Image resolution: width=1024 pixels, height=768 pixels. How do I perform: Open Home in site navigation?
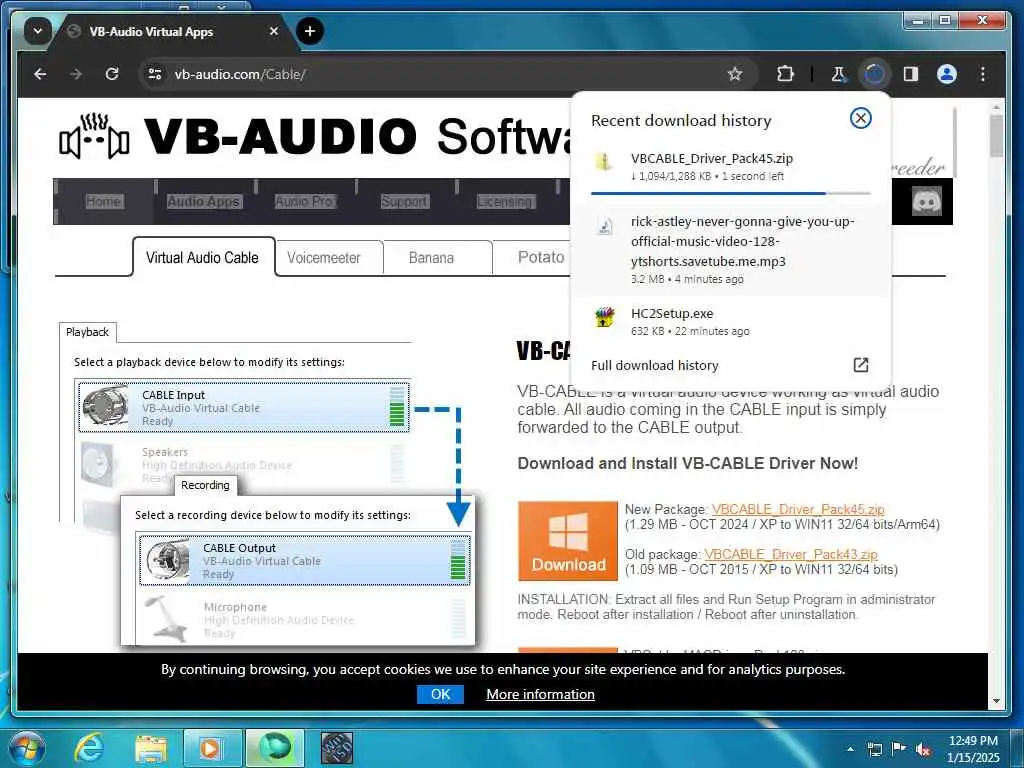click(x=103, y=201)
